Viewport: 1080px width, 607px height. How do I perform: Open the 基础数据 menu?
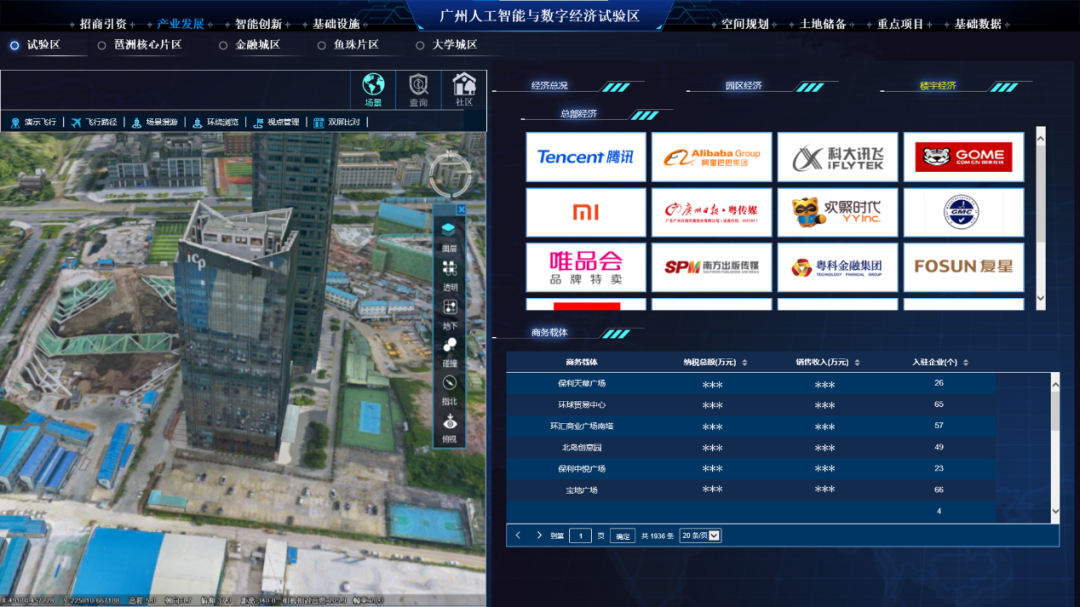coord(978,24)
